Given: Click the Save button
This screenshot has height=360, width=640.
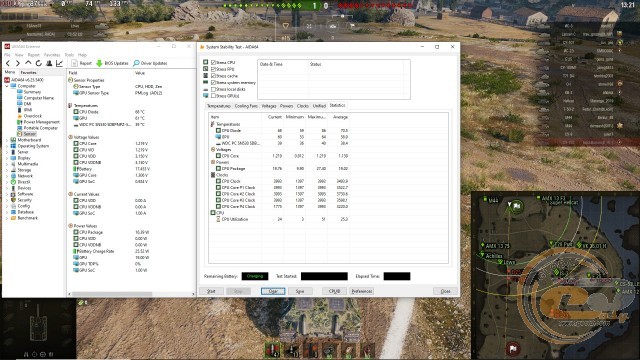Looking at the screenshot, I should pyautogui.click(x=300, y=291).
